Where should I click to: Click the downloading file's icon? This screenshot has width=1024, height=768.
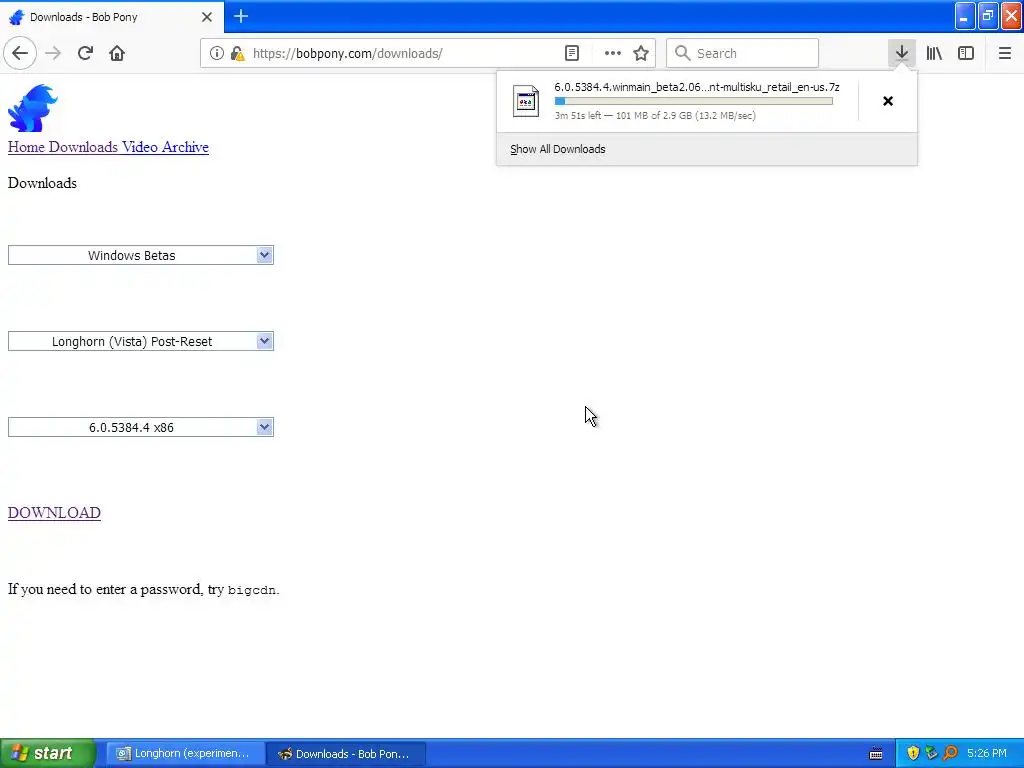(x=526, y=101)
